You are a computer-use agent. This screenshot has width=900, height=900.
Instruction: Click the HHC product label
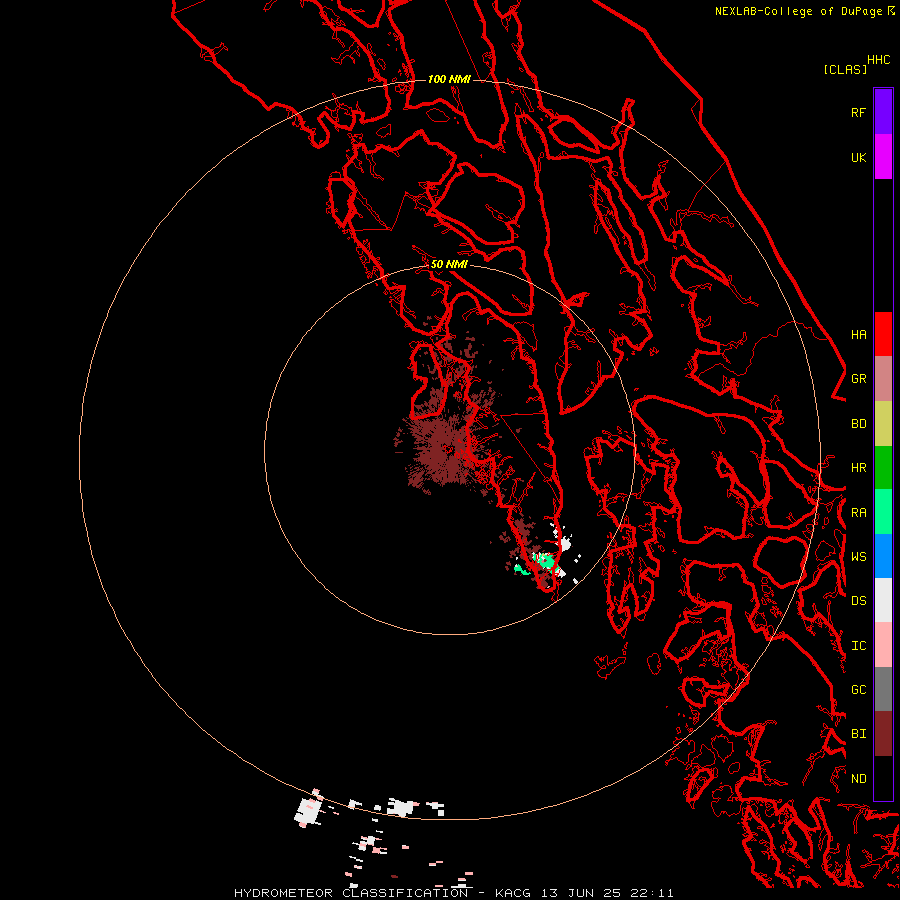[x=878, y=60]
